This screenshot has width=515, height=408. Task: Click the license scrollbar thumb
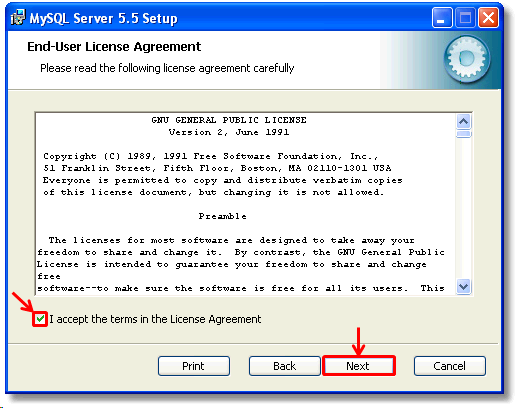click(x=463, y=134)
